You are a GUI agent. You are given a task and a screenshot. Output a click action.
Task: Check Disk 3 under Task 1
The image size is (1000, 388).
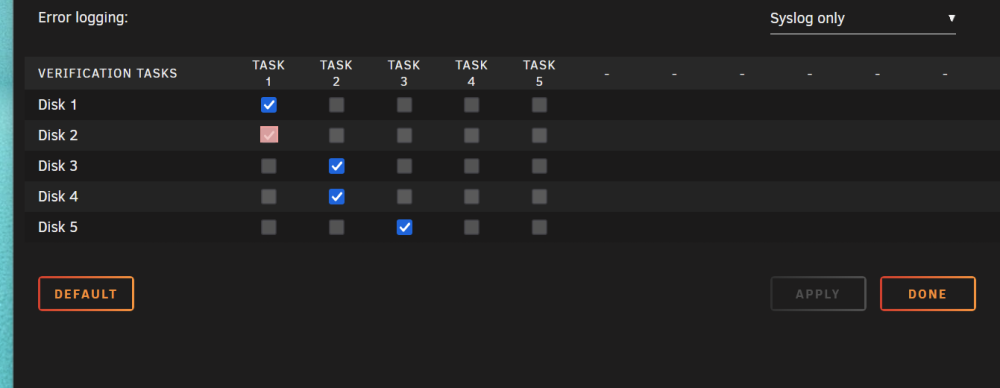pos(268,166)
